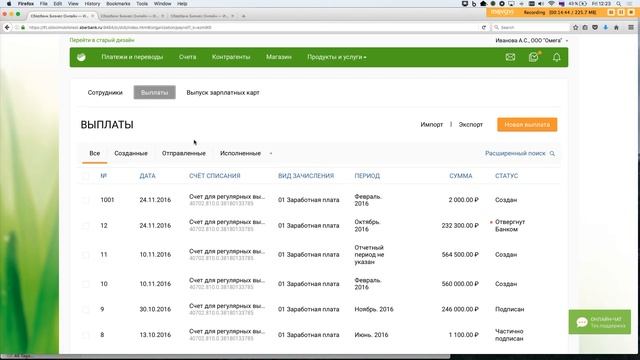The height and width of the screenshot is (360, 640).
Task: Expand the Продукты и услуги dropdown
Action: tap(337, 57)
